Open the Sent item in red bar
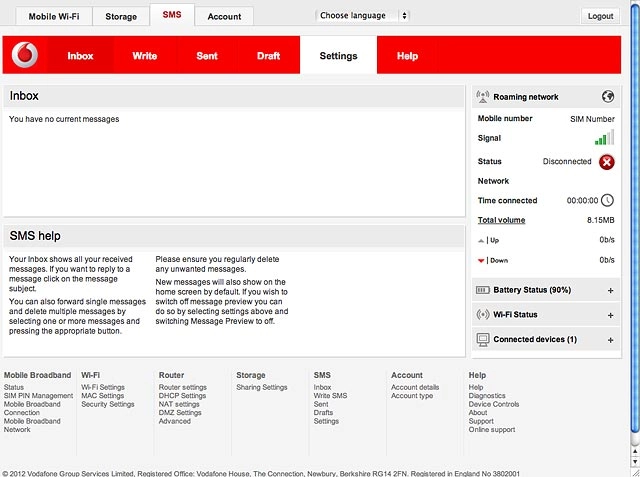The width and height of the screenshot is (640, 477). (207, 56)
